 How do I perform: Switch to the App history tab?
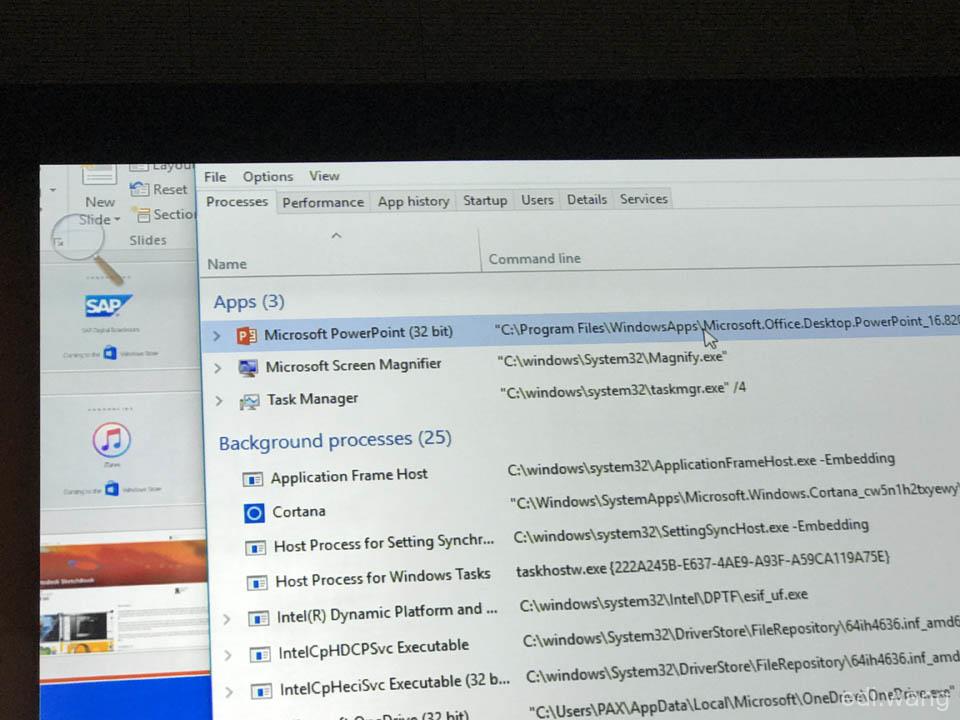[413, 201]
